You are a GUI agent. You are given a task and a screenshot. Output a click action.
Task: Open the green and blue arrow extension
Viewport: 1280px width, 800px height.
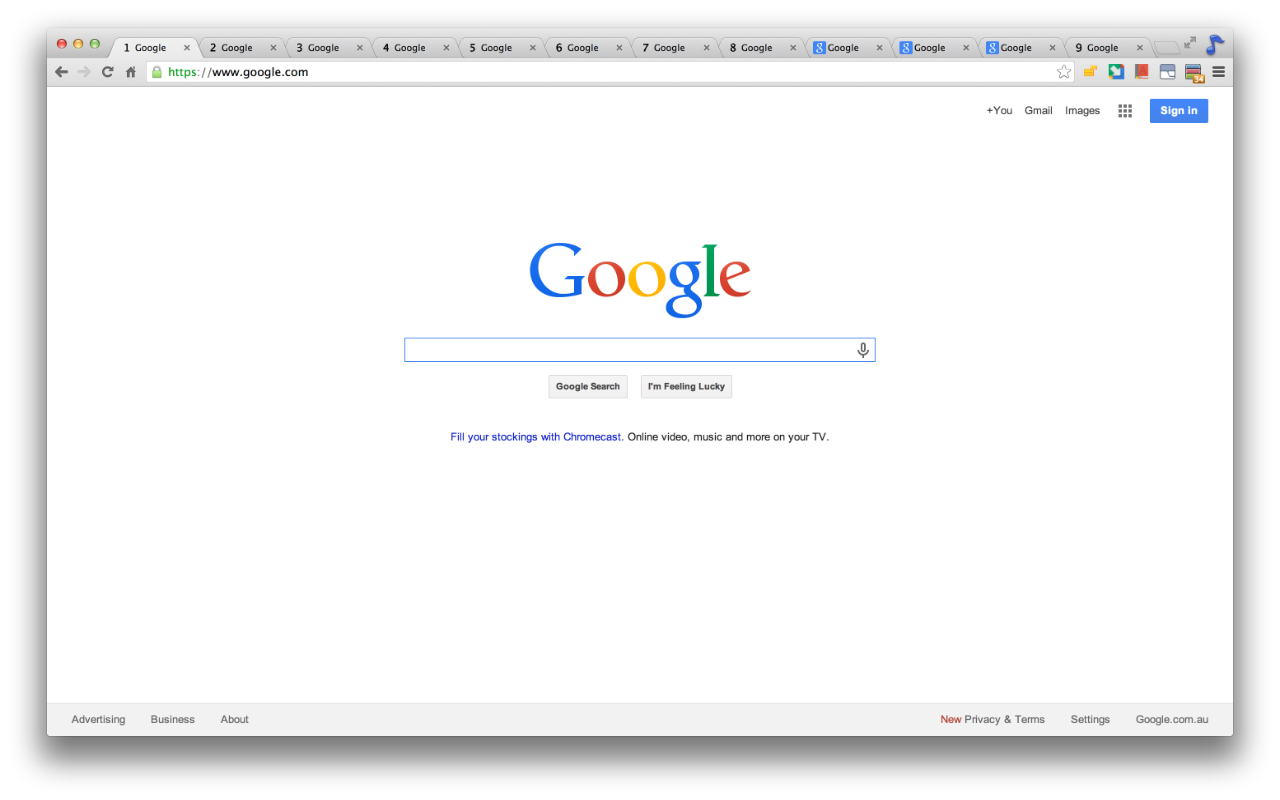1116,72
